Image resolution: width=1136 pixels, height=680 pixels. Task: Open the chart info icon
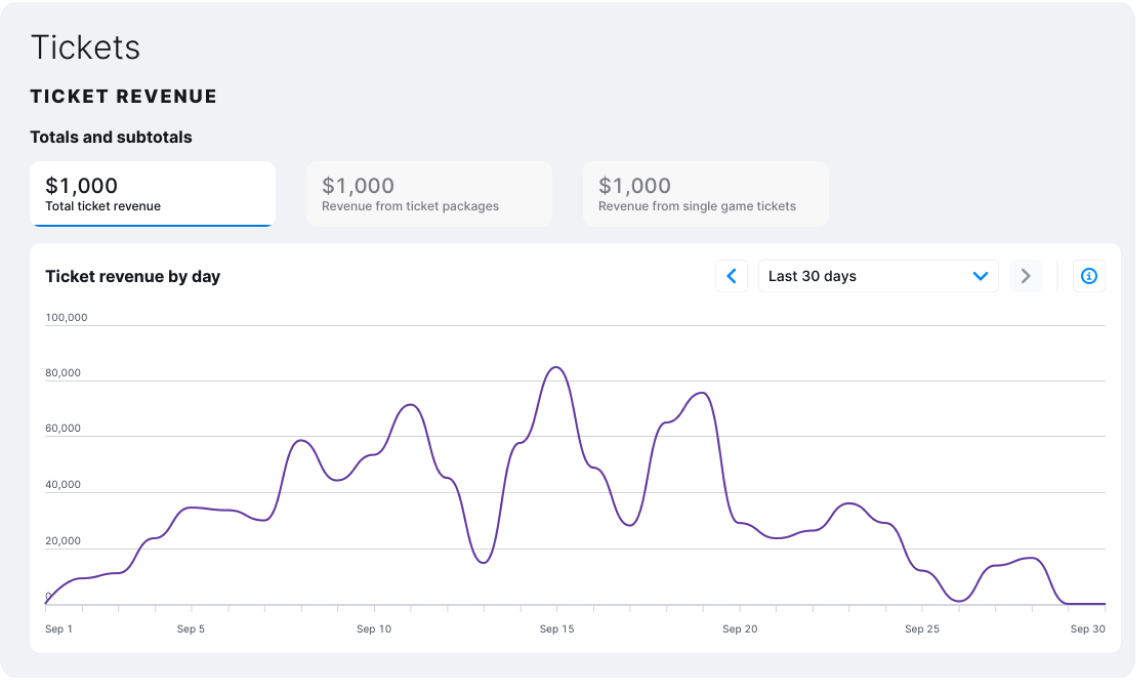(x=1088, y=276)
